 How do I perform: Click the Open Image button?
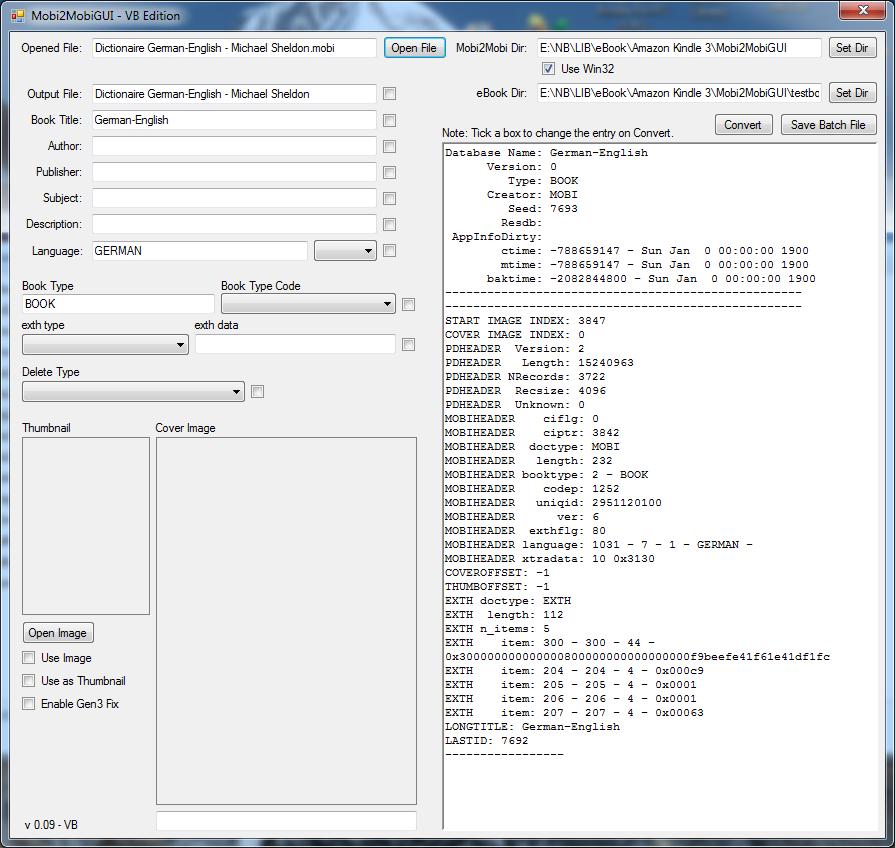pyautogui.click(x=58, y=633)
